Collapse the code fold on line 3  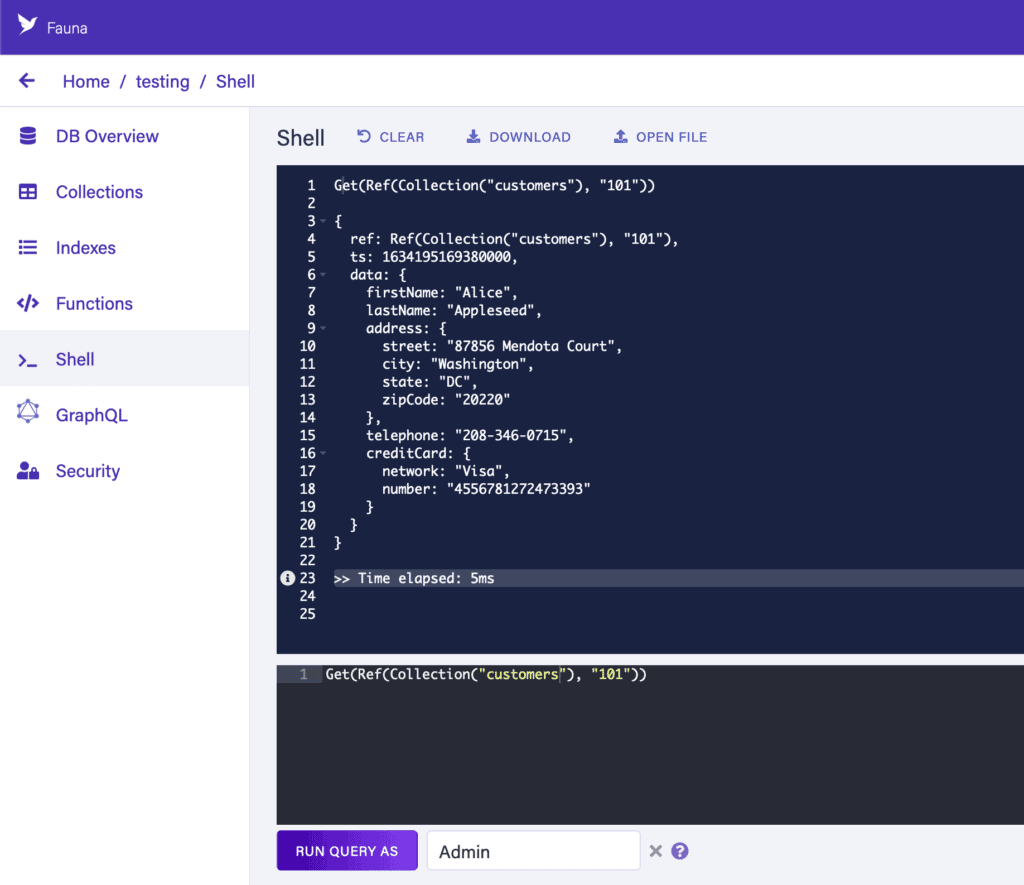click(323, 221)
